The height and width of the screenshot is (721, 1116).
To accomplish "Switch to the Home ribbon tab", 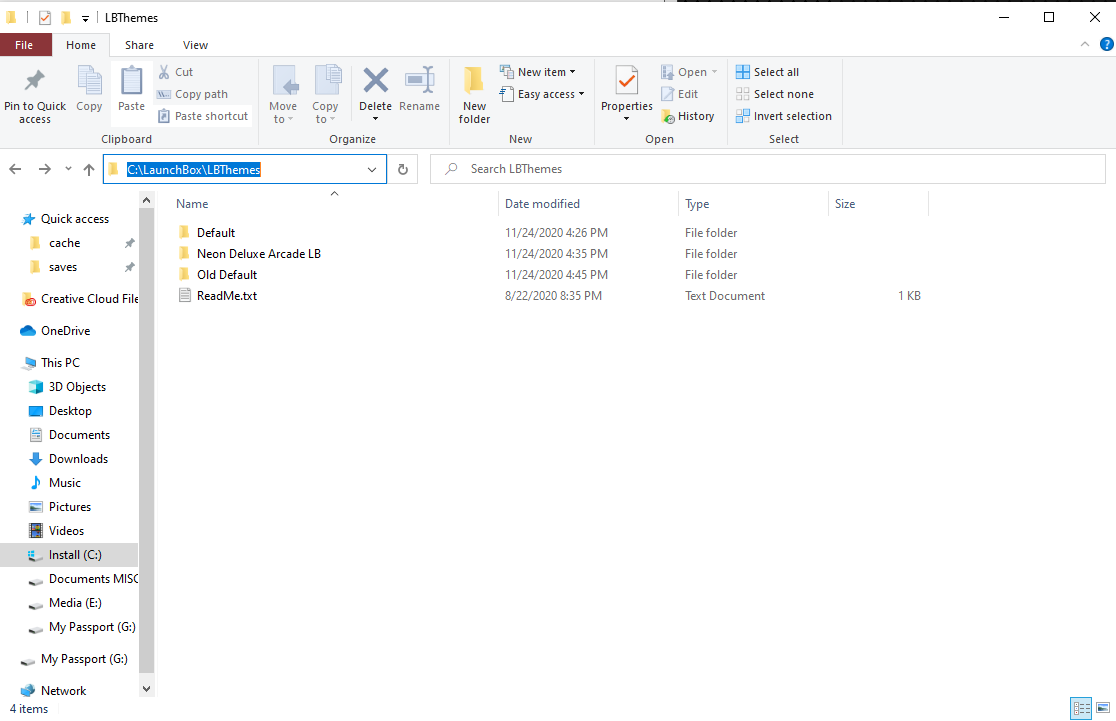I will click(81, 45).
